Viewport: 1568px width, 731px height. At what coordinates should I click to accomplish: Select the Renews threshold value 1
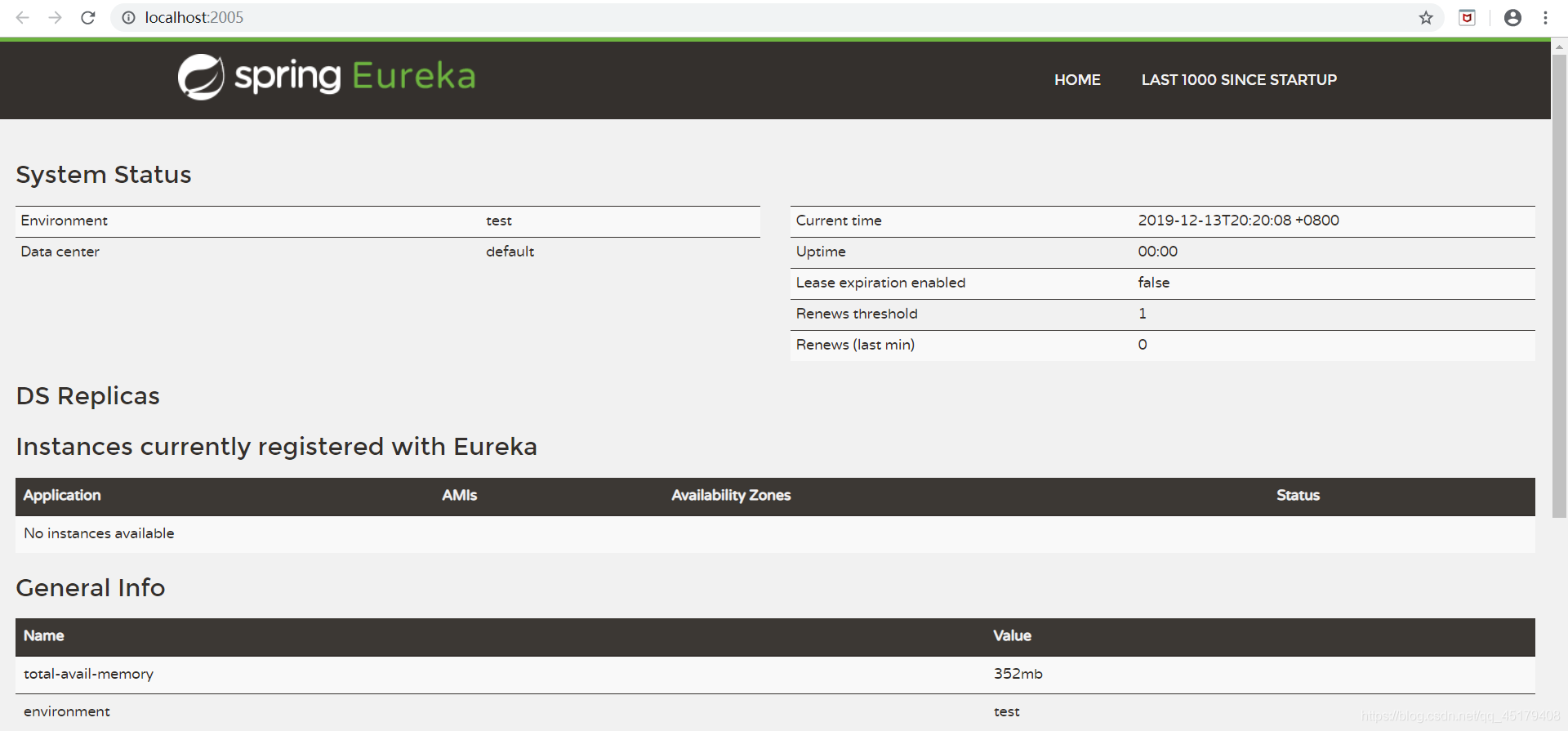click(x=1142, y=314)
